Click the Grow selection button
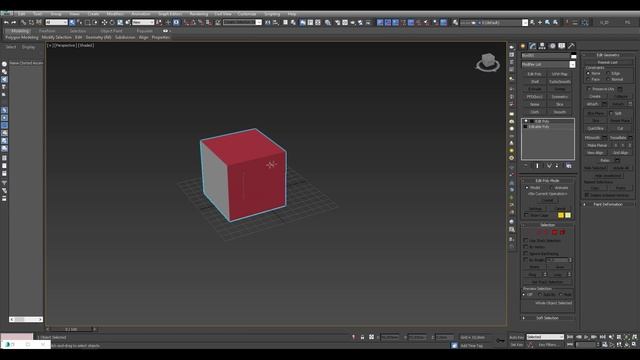 (x=560, y=267)
